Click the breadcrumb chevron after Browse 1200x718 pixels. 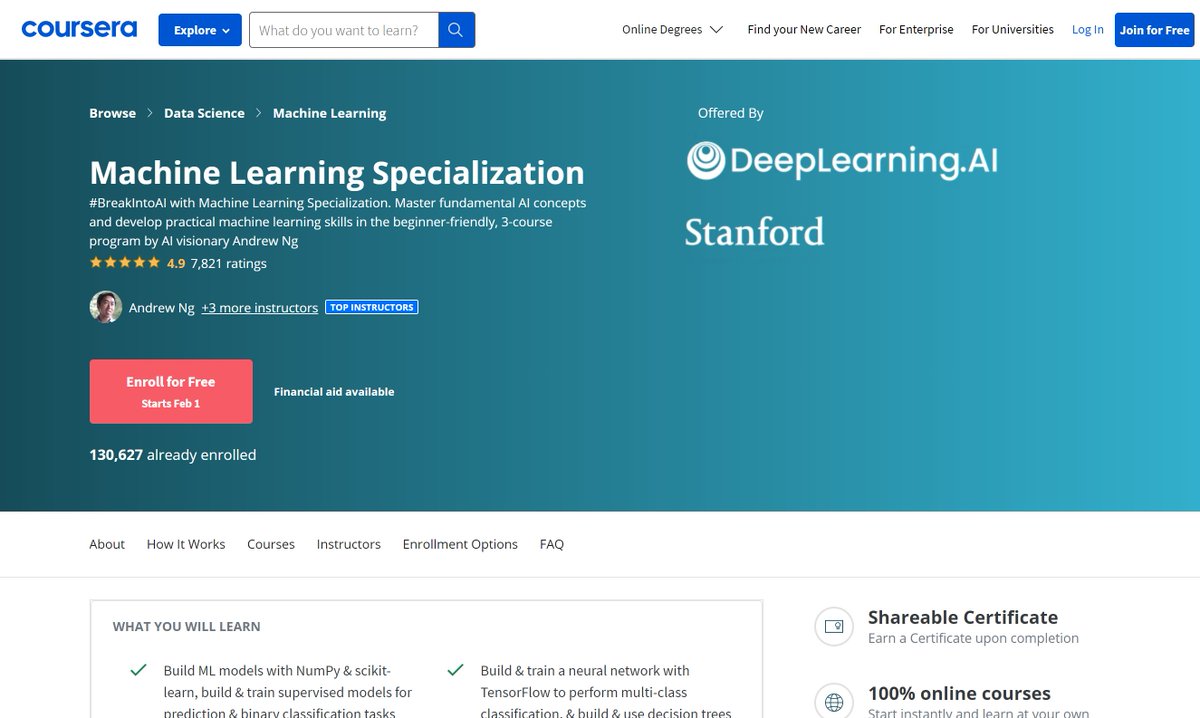point(150,113)
